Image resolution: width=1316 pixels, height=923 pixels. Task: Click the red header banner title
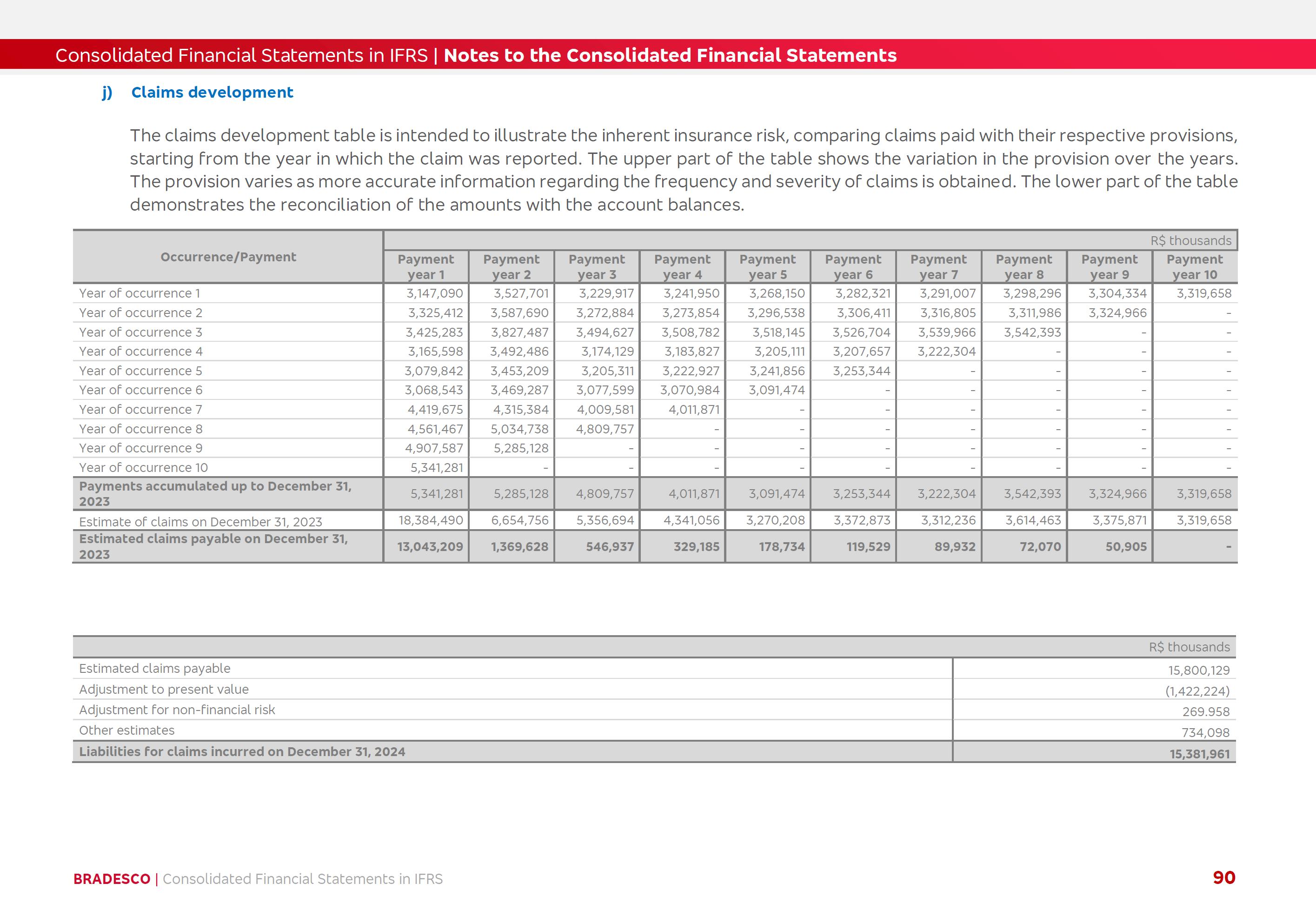click(476, 55)
